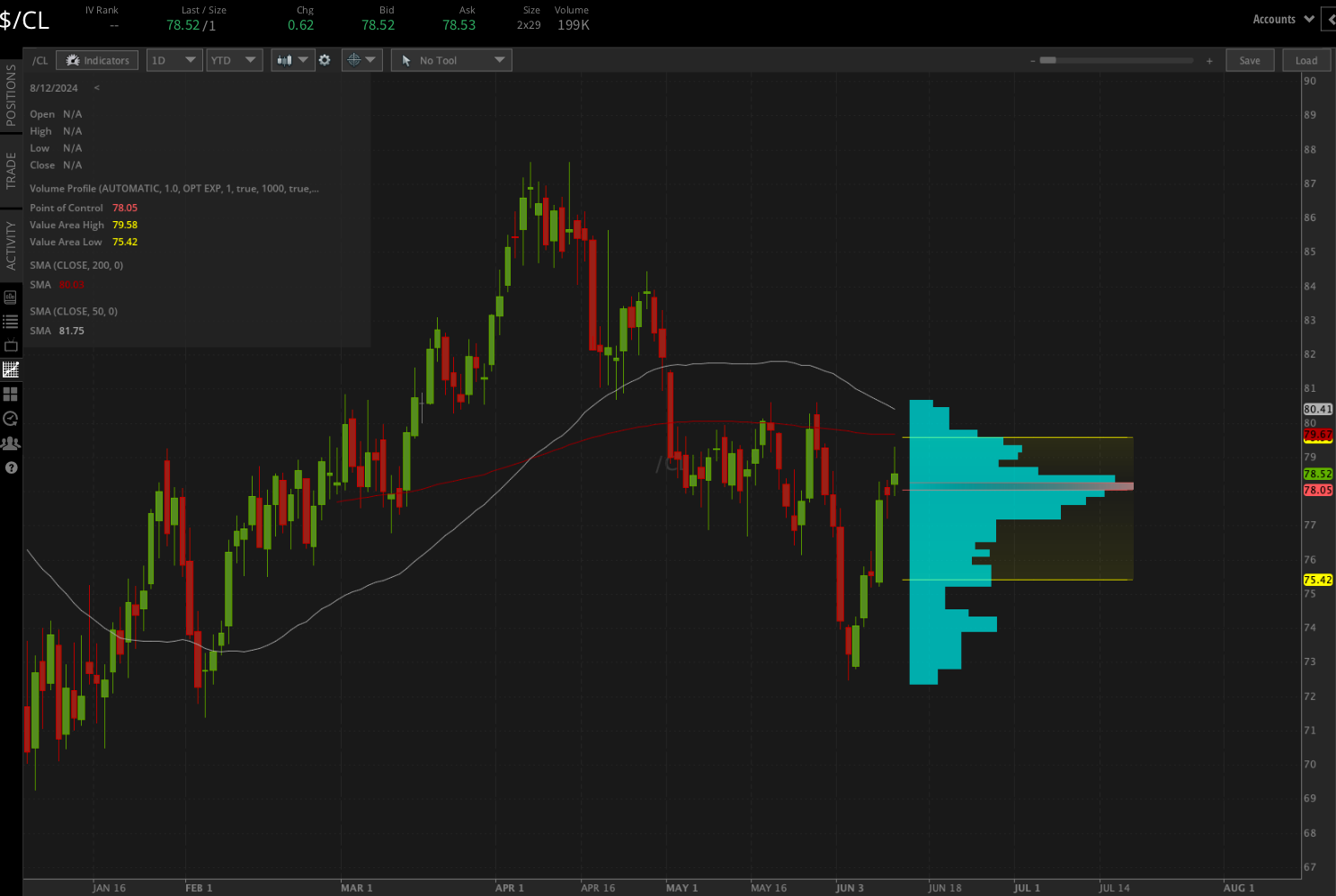Open the help question mark icon

point(11,467)
